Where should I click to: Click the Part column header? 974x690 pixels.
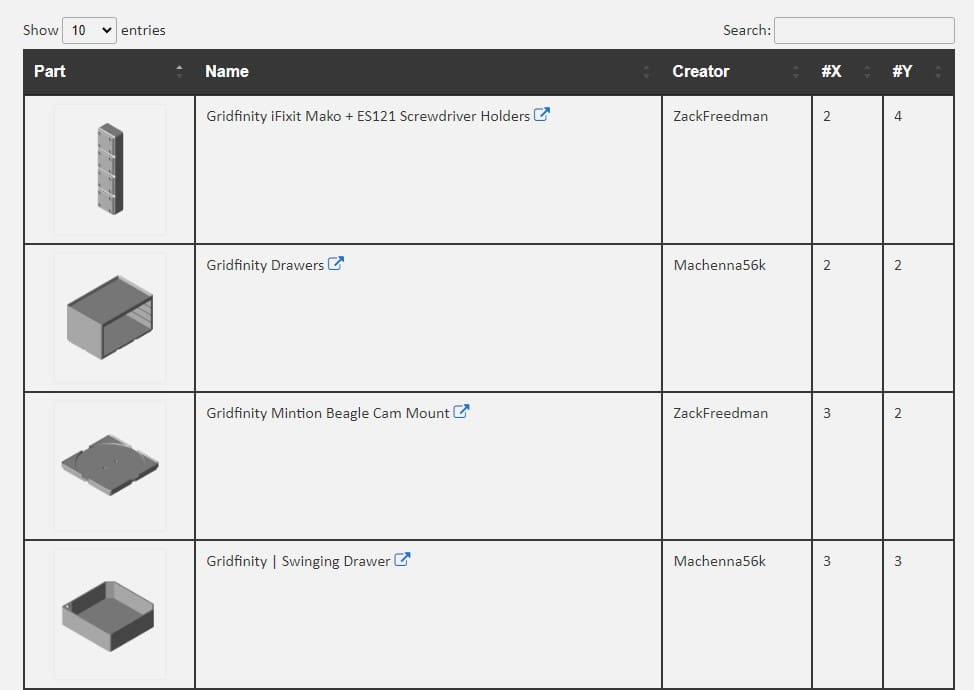click(109, 72)
